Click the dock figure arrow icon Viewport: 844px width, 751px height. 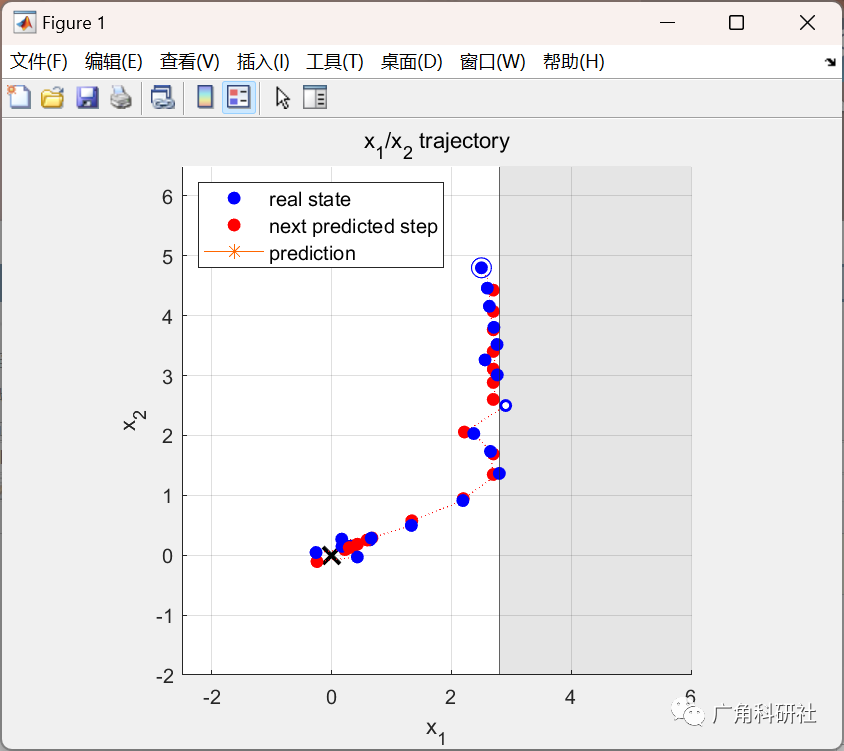tap(830, 62)
